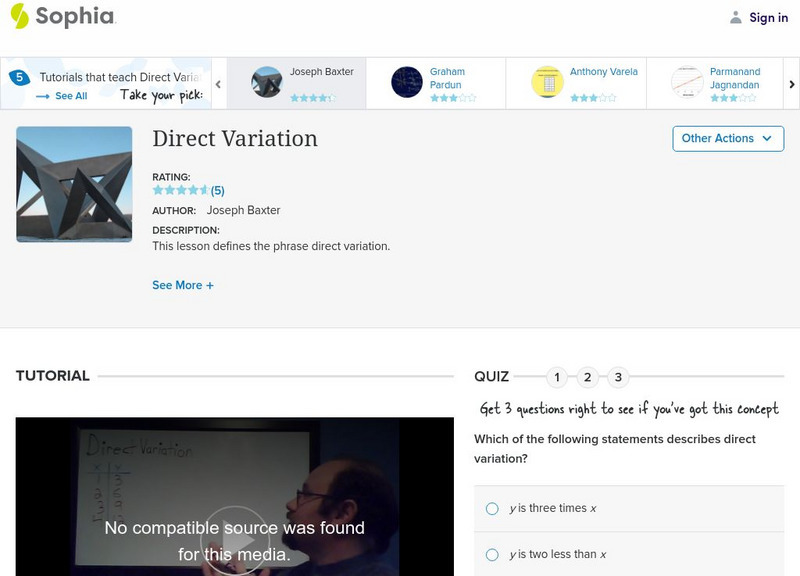
Task: Click the Direct Variation sculpture thumbnail
Action: coord(74,184)
